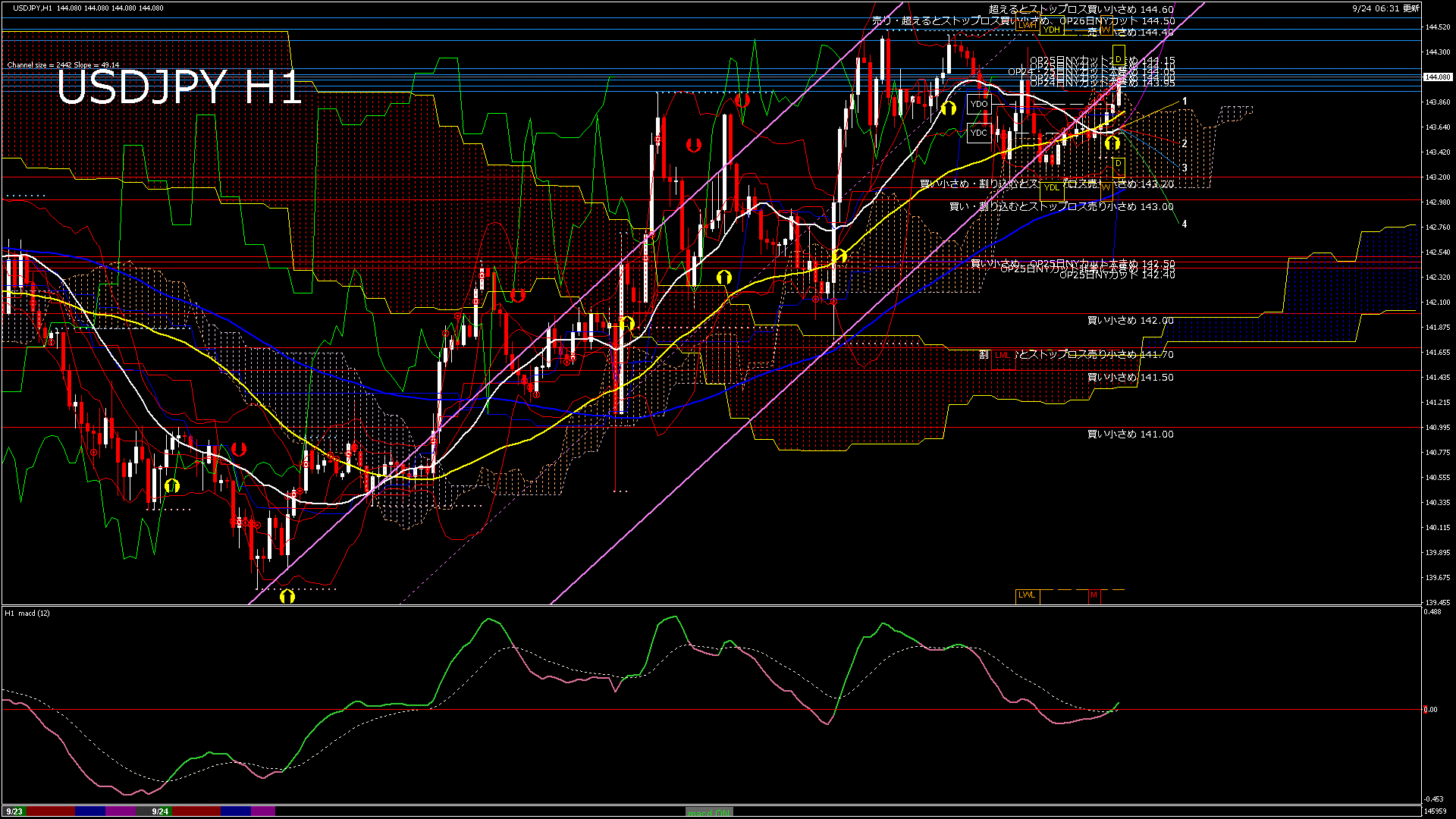Click the YDO label box
Viewport: 1456px width, 819px height.
[979, 104]
